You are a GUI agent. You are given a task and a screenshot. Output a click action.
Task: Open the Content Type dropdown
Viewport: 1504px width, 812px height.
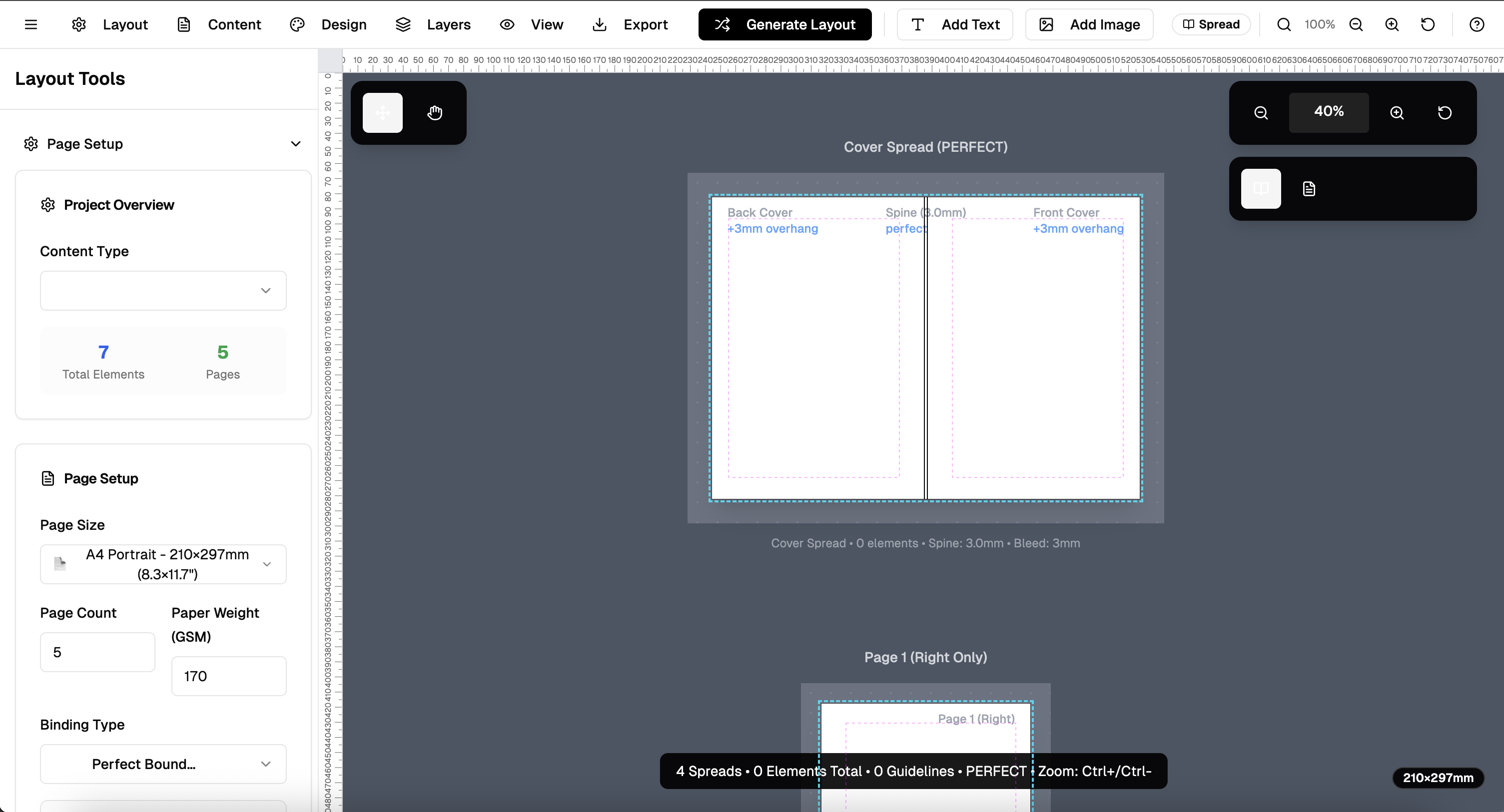point(163,290)
